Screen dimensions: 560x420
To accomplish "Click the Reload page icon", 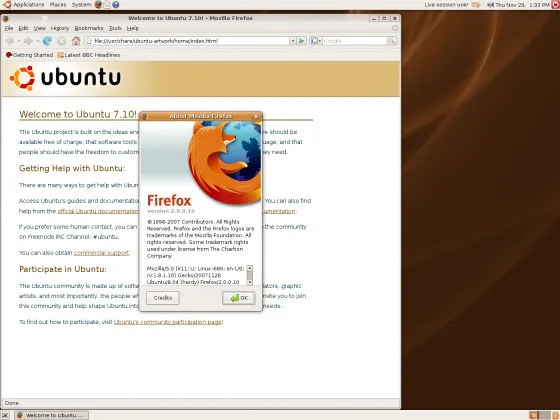I will click(x=47, y=41).
